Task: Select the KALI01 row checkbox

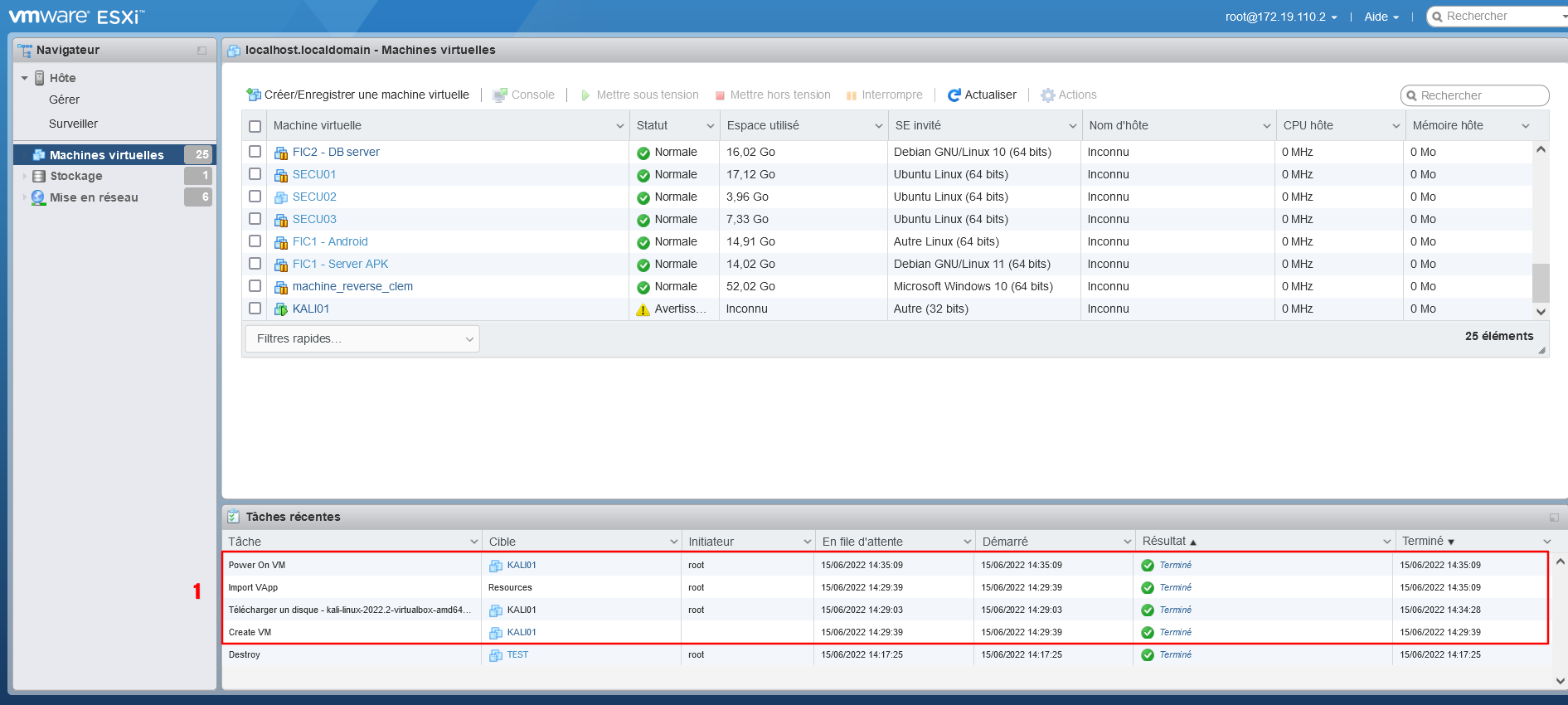Action: tap(255, 309)
